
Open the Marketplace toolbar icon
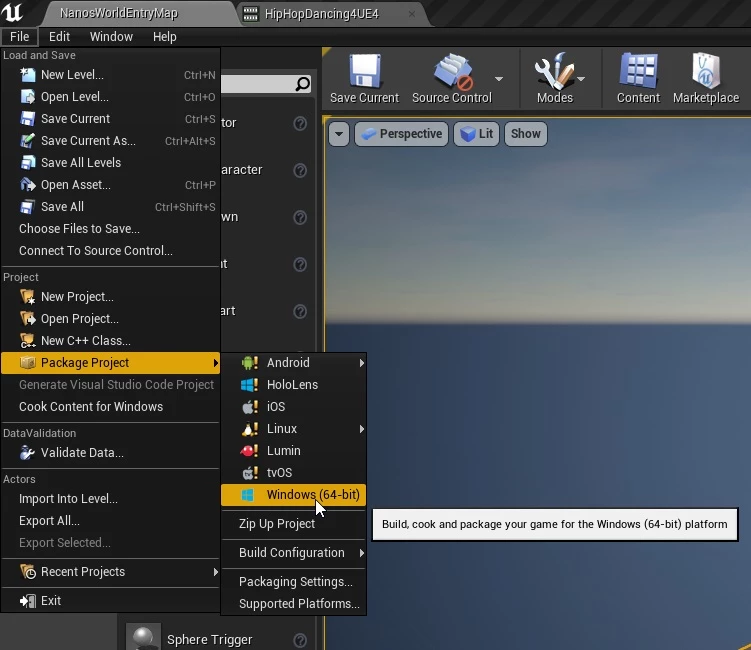tap(705, 71)
